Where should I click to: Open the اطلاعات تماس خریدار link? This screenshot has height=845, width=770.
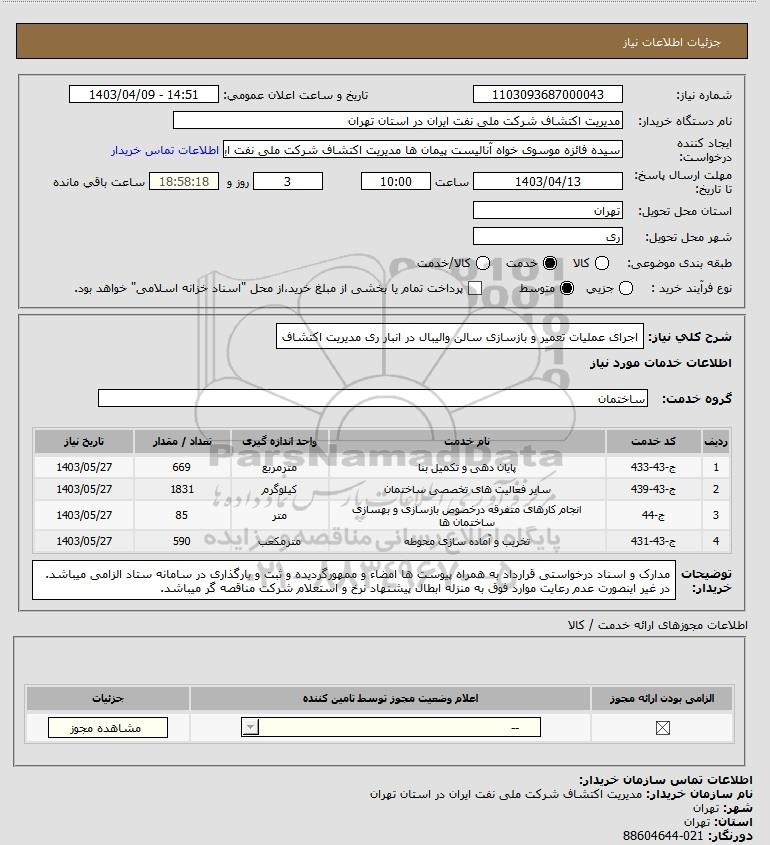click(165, 150)
